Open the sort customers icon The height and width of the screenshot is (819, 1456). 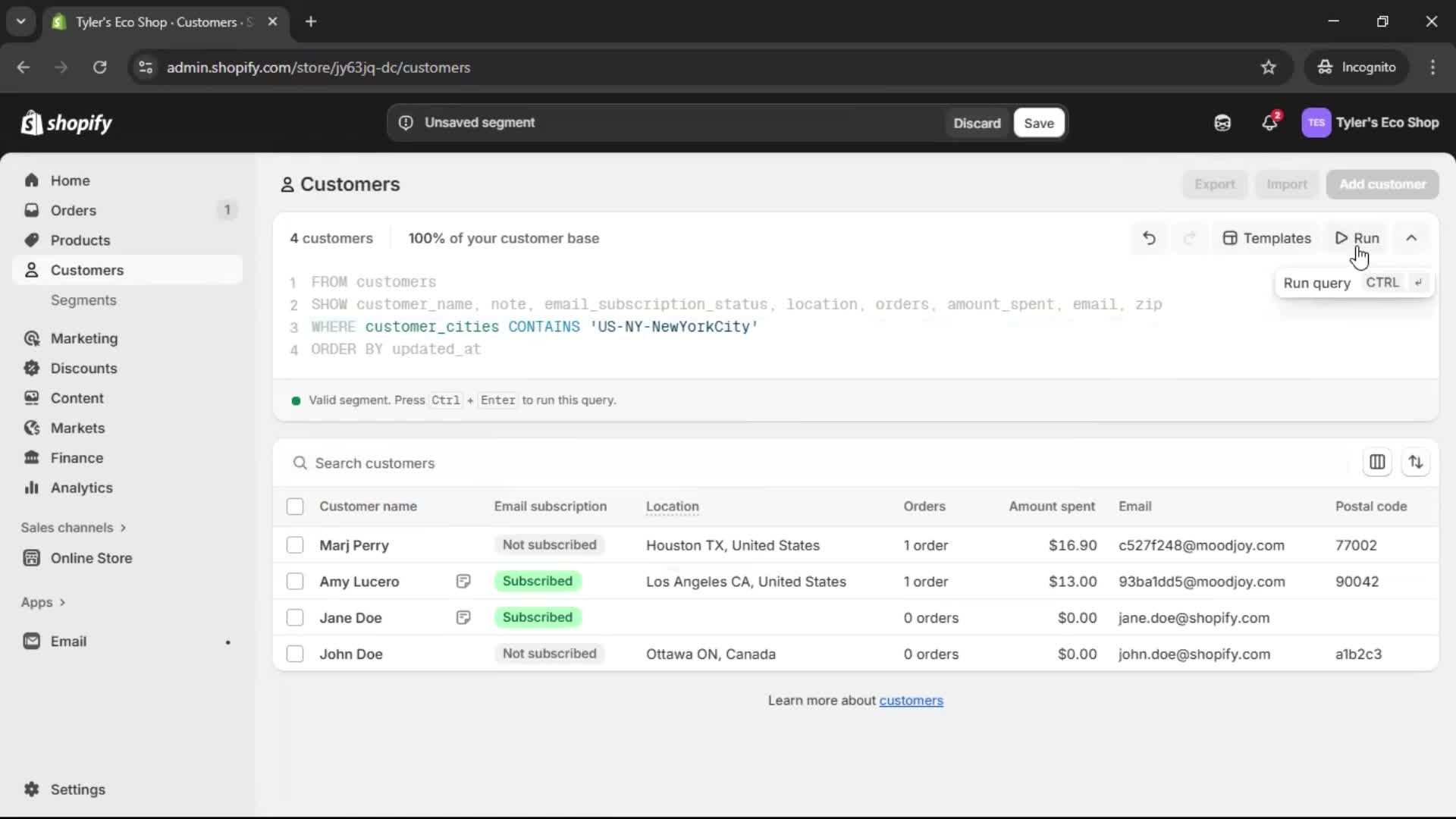click(1415, 462)
